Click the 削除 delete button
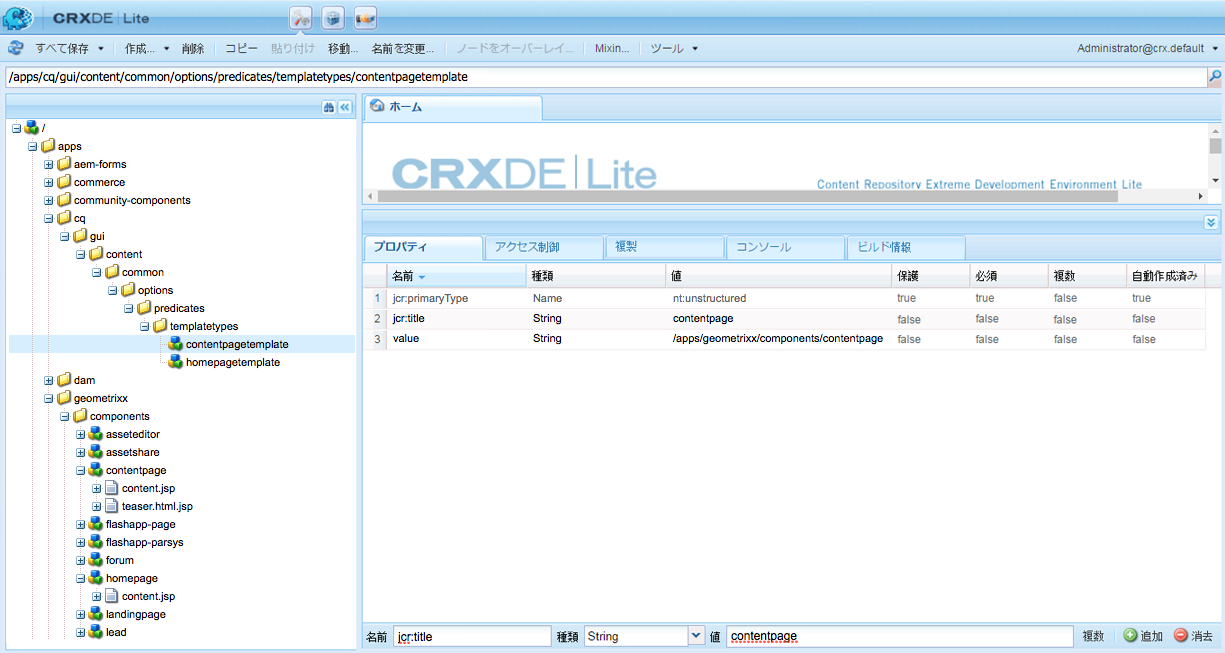1225x653 pixels. [x=193, y=48]
